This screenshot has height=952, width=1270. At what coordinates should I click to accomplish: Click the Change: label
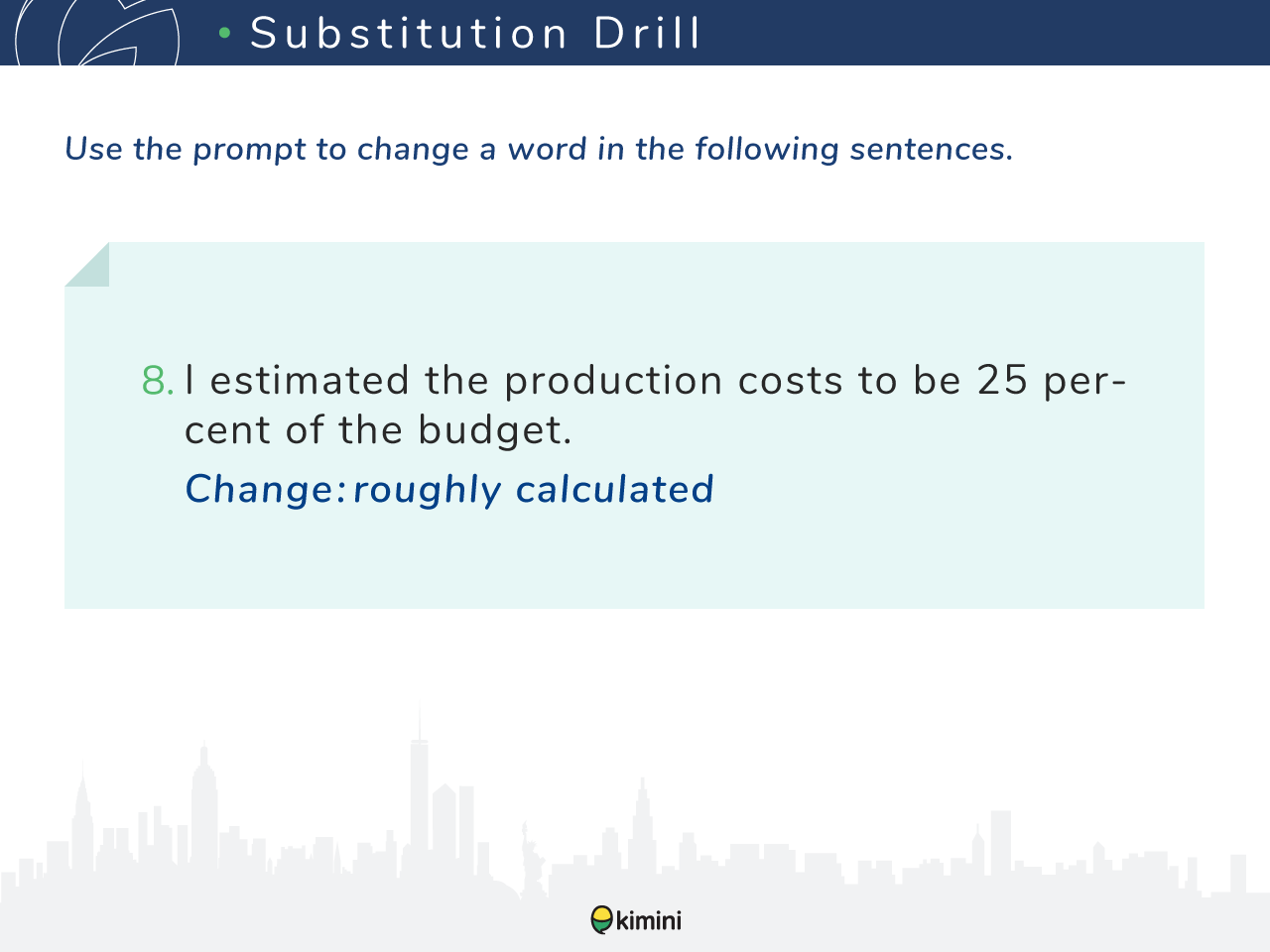(265, 490)
